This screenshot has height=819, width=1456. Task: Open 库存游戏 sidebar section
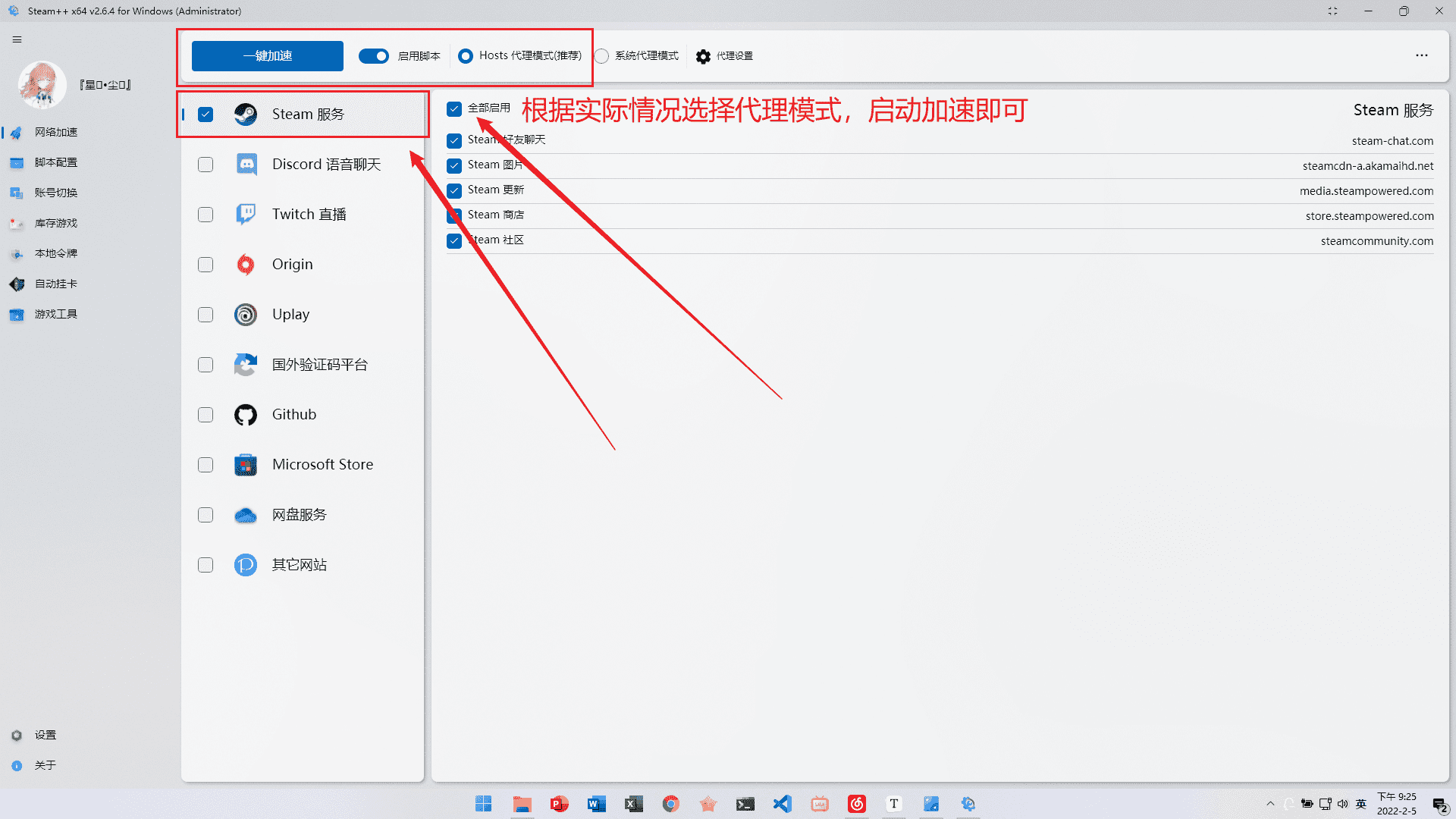[56, 223]
